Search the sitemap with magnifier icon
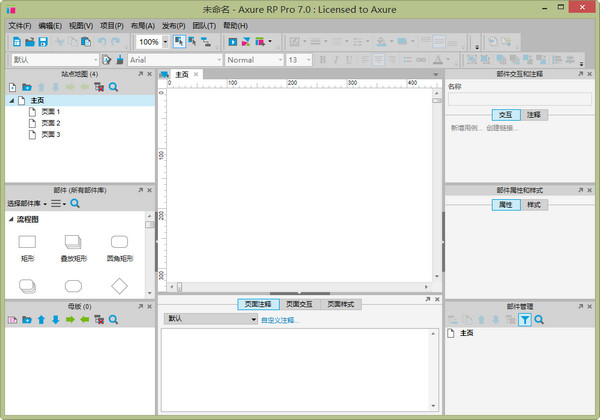Viewport: 600px width, 420px height. coord(113,87)
